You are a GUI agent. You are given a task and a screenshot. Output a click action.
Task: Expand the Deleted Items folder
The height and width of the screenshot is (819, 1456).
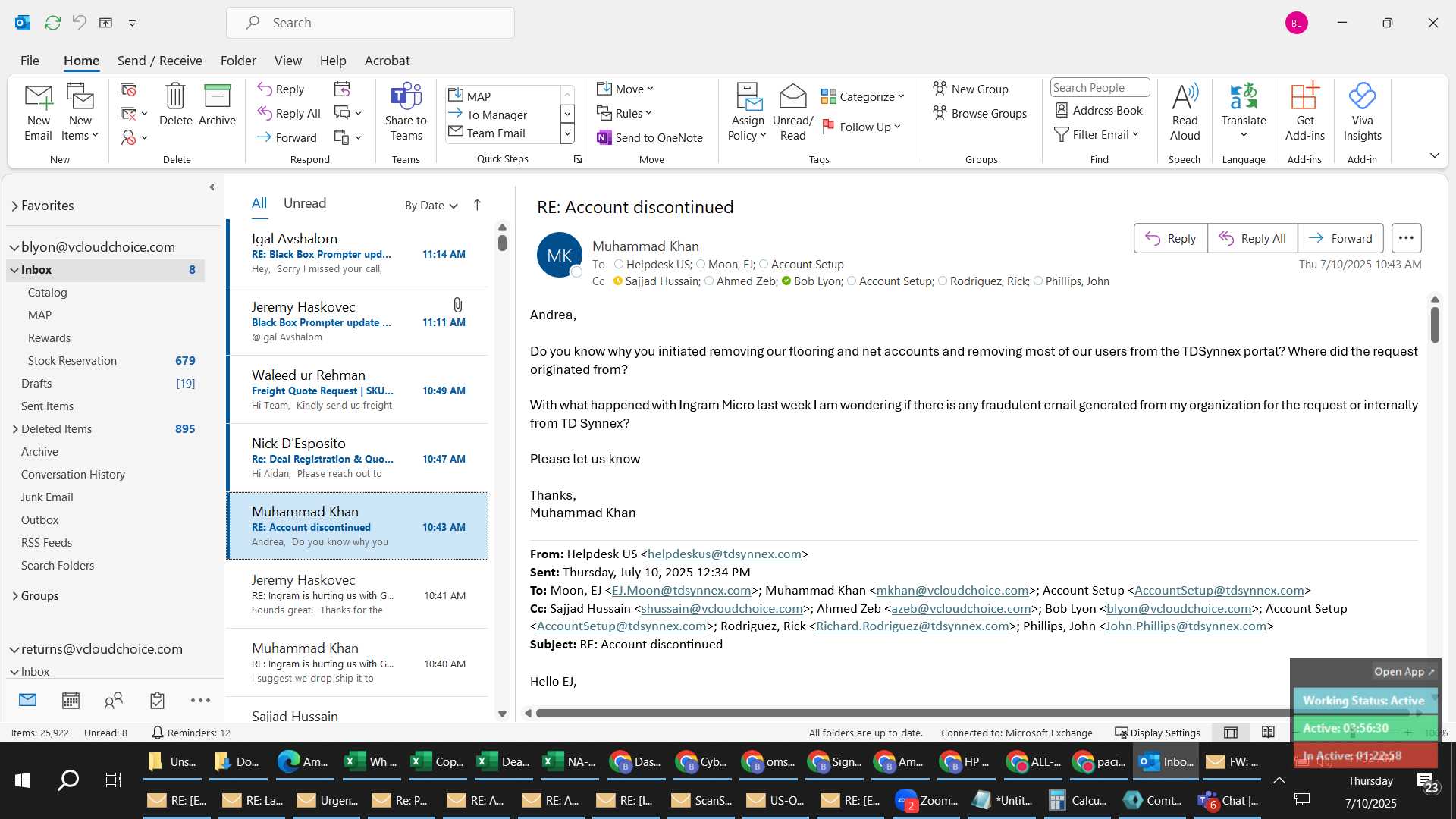pyautogui.click(x=15, y=429)
